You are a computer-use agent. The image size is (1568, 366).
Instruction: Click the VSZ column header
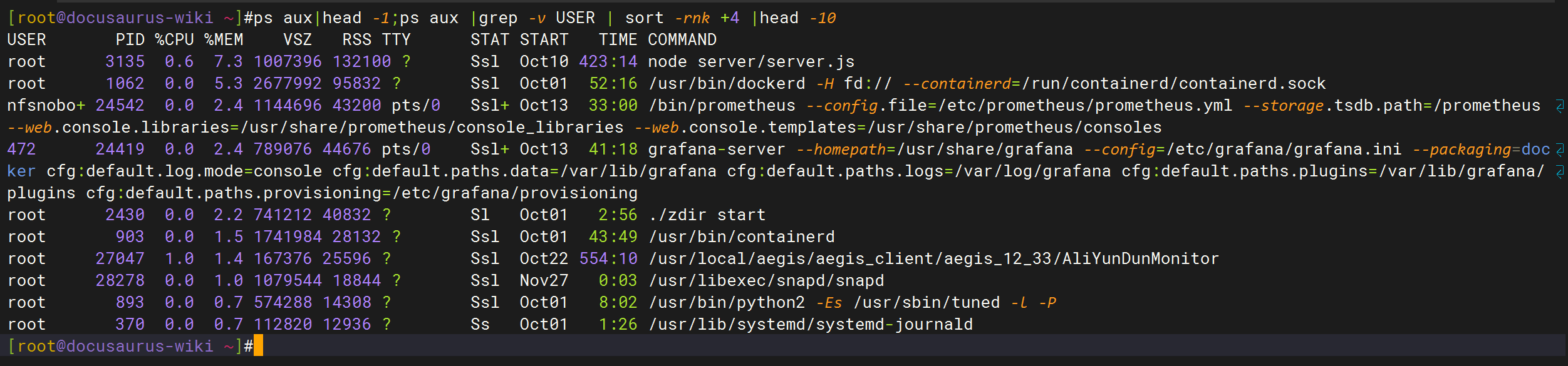tap(298, 40)
